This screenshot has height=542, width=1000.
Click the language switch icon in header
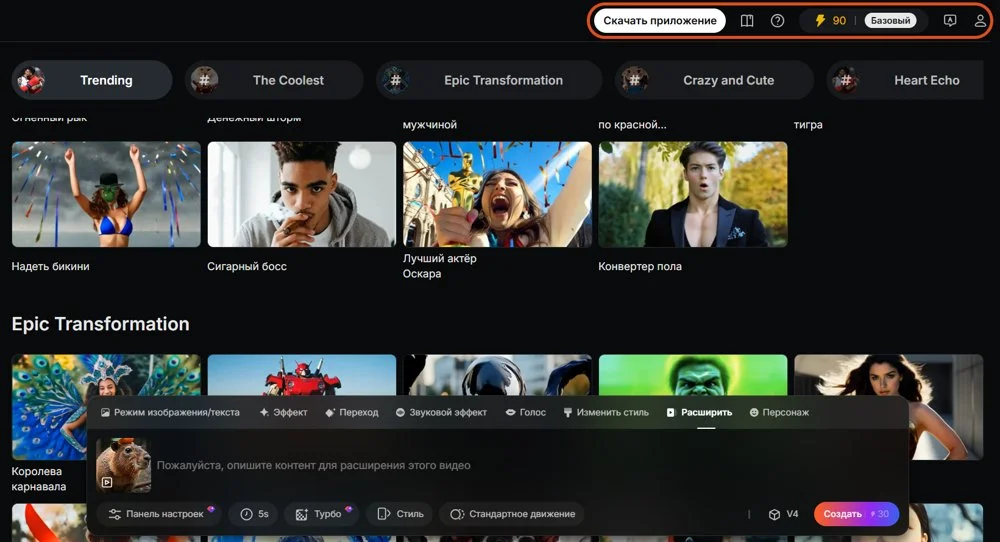click(x=950, y=21)
